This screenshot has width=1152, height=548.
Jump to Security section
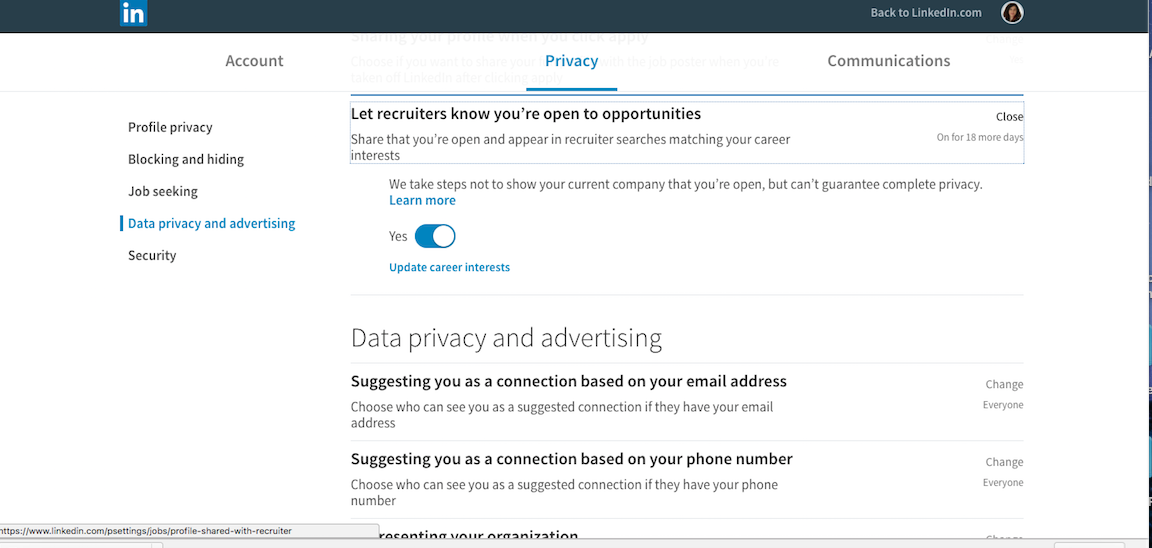point(152,256)
